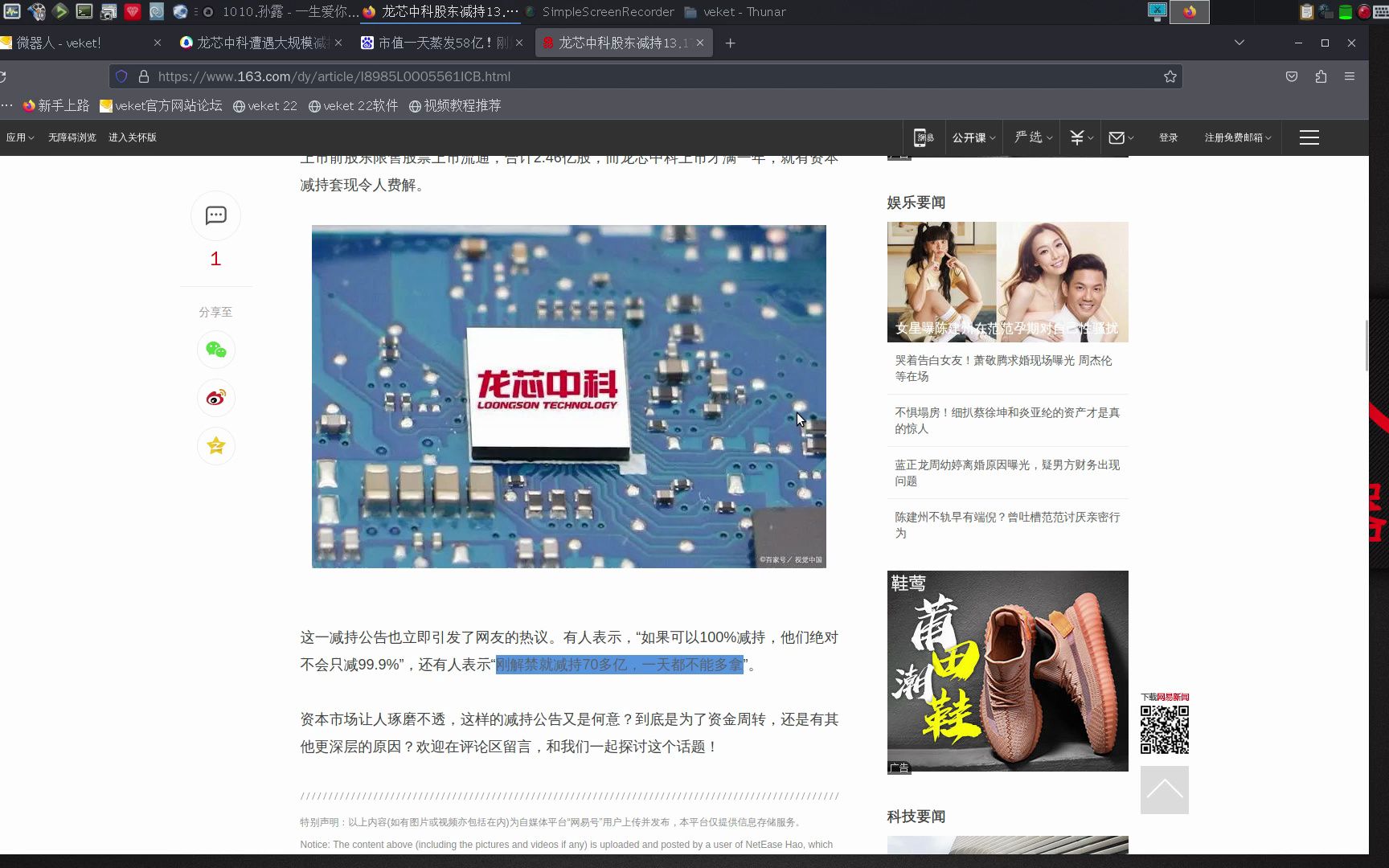Open 进入关怀版 accessibility mode
Viewport: 1389px width, 868px height.
pyautogui.click(x=133, y=137)
